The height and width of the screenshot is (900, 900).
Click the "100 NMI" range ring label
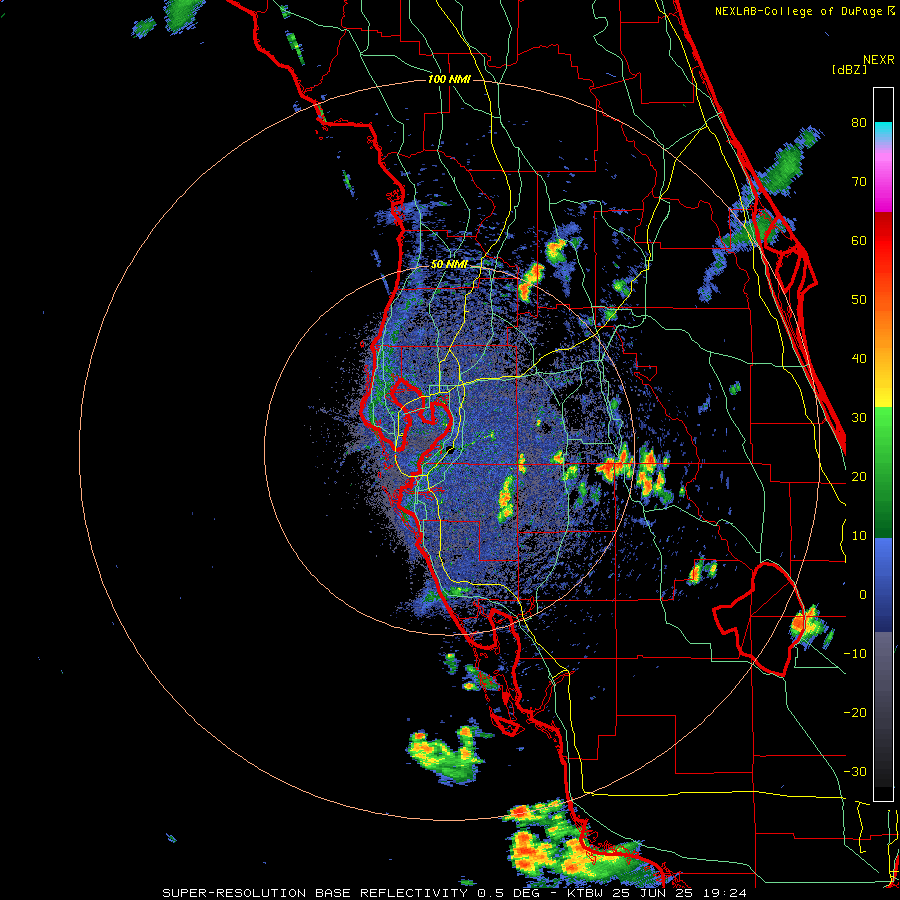[x=449, y=79]
